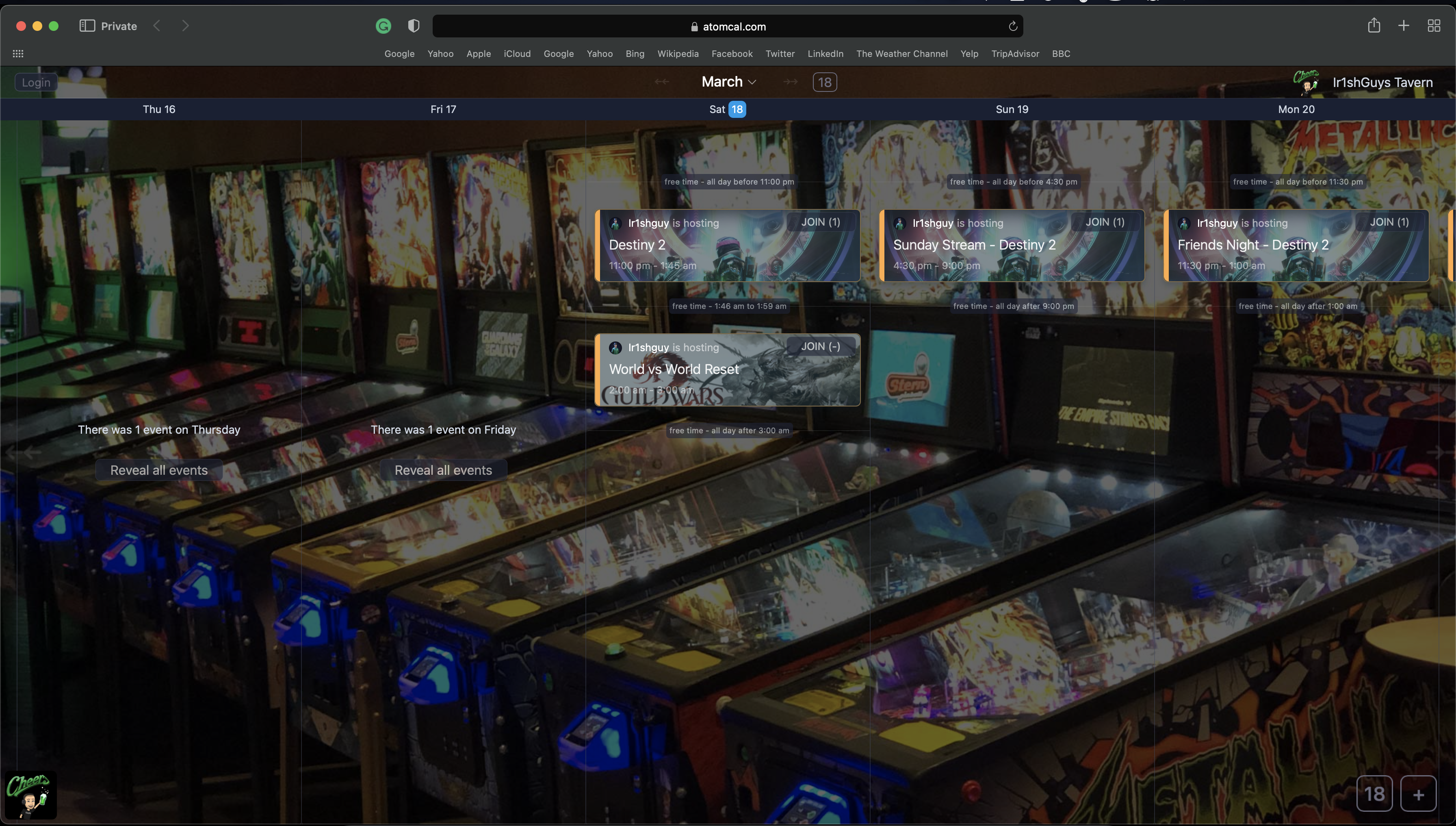The image size is (1456, 826).
Task: Open tab overview grid icon
Action: point(1433,26)
